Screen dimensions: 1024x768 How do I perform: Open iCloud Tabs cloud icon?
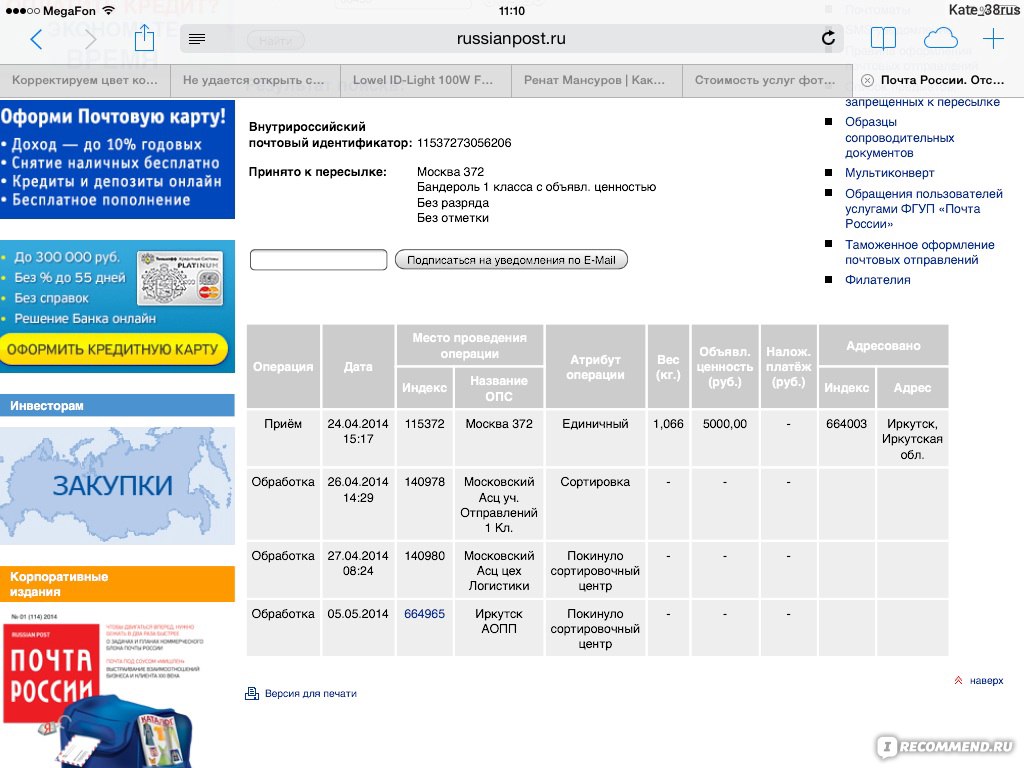940,39
